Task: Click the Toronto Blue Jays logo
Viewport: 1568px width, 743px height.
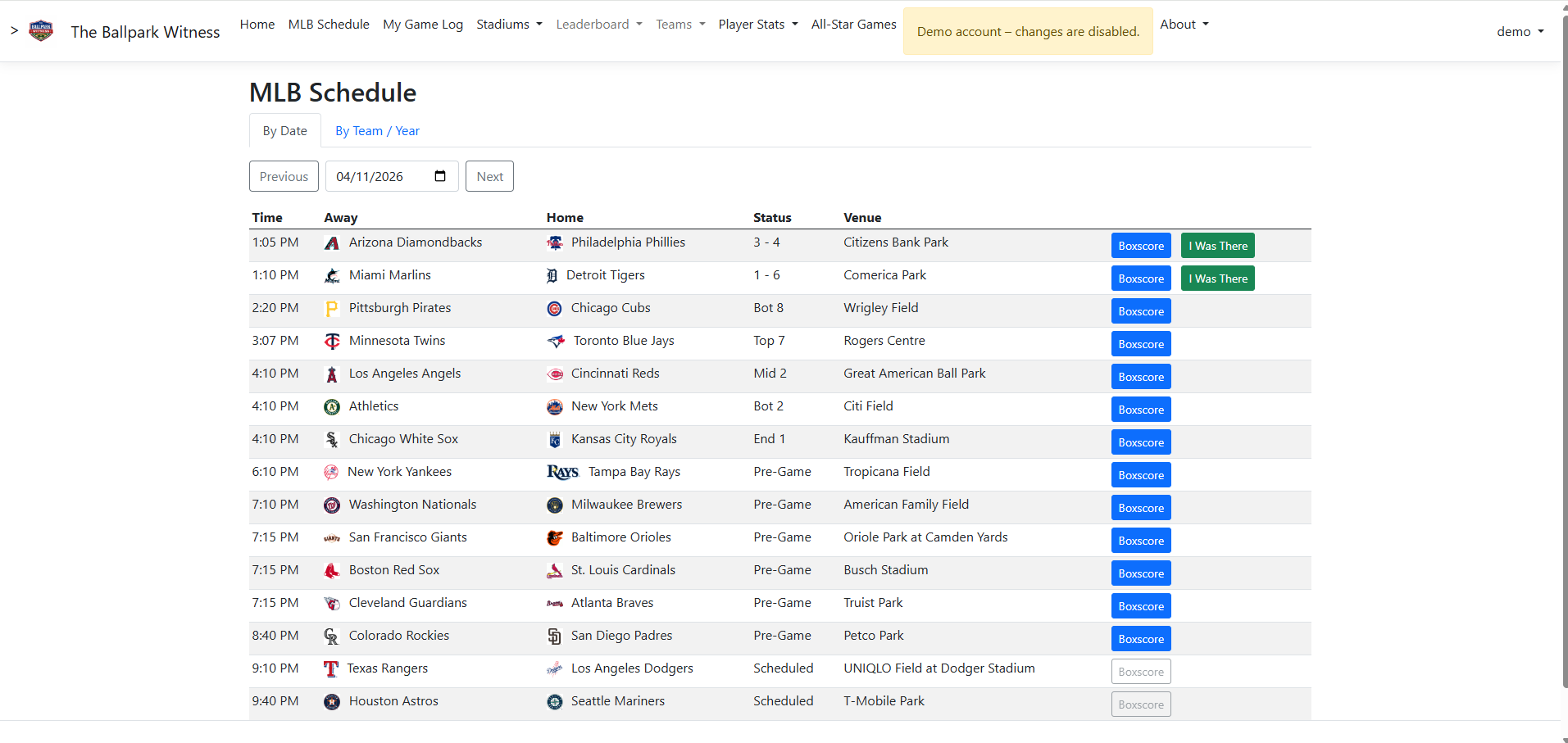Action: pyautogui.click(x=556, y=342)
